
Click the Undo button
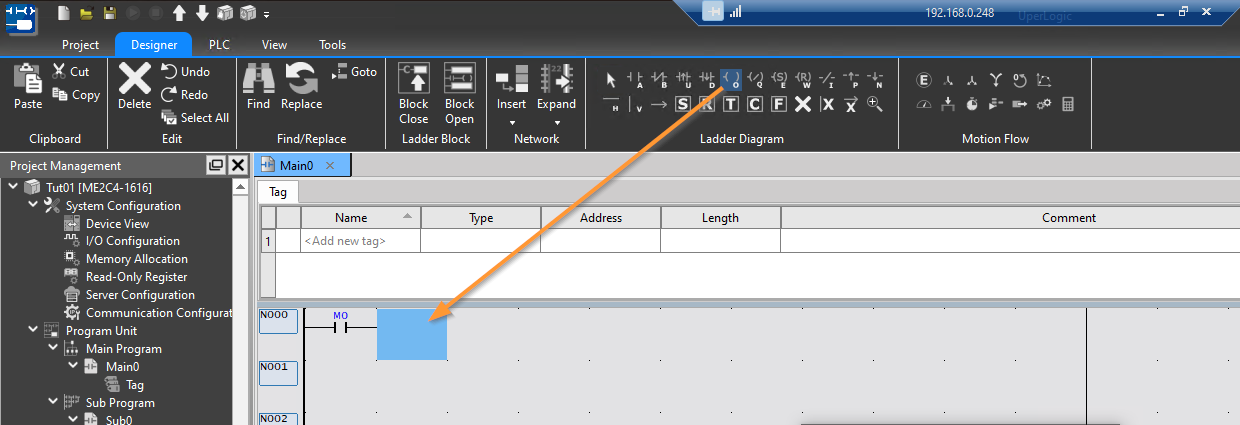186,72
